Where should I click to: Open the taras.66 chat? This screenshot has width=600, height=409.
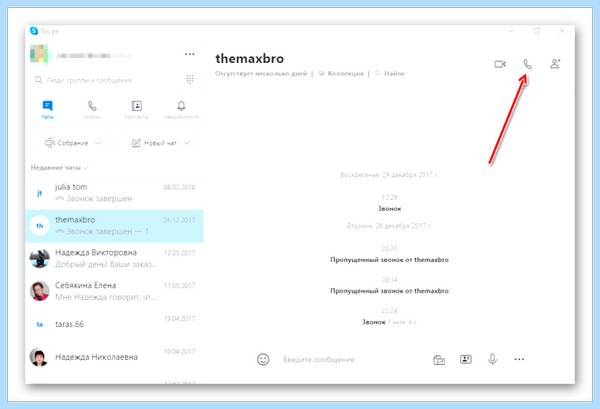pos(114,324)
